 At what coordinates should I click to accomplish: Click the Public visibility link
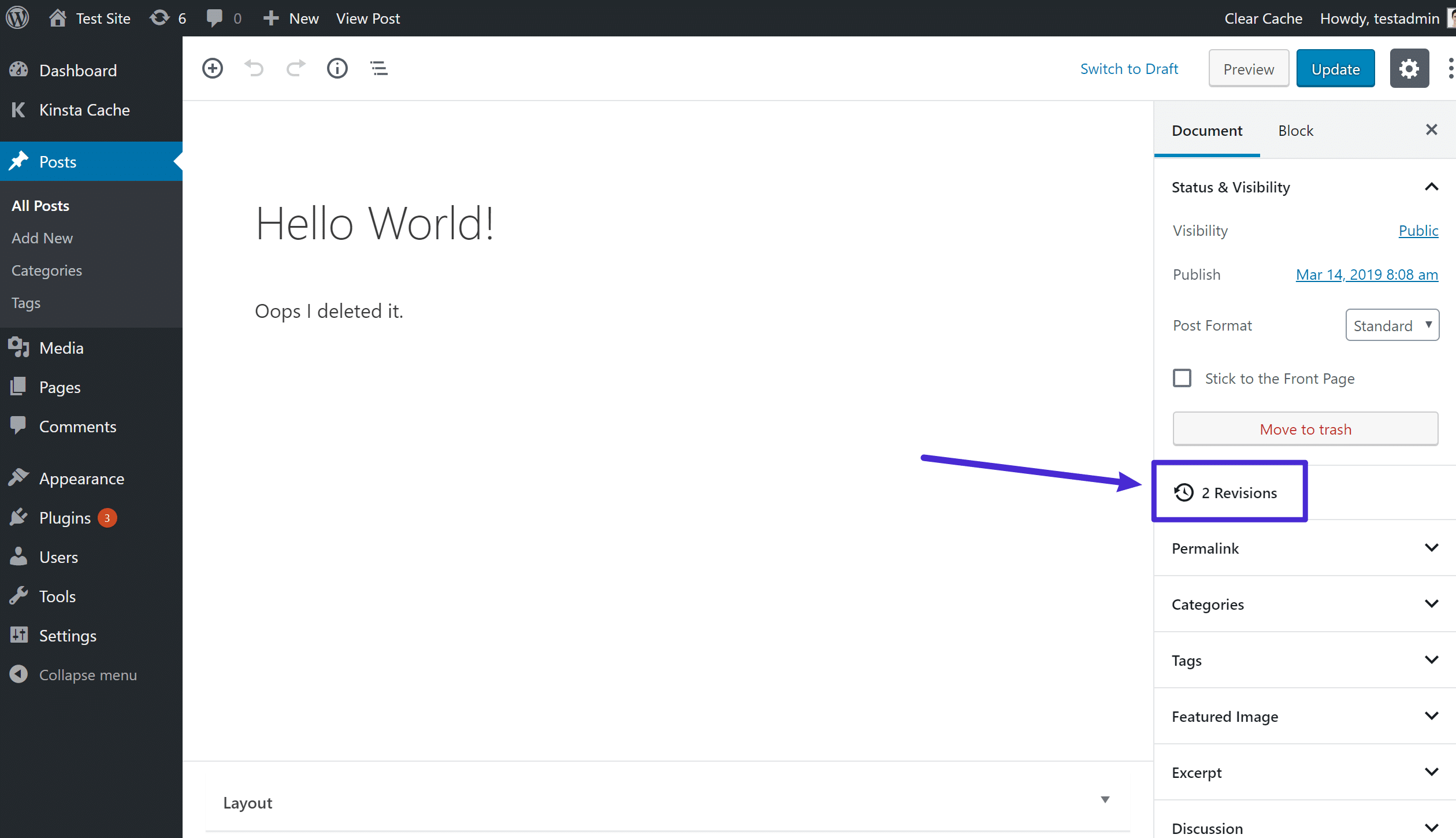pos(1419,230)
